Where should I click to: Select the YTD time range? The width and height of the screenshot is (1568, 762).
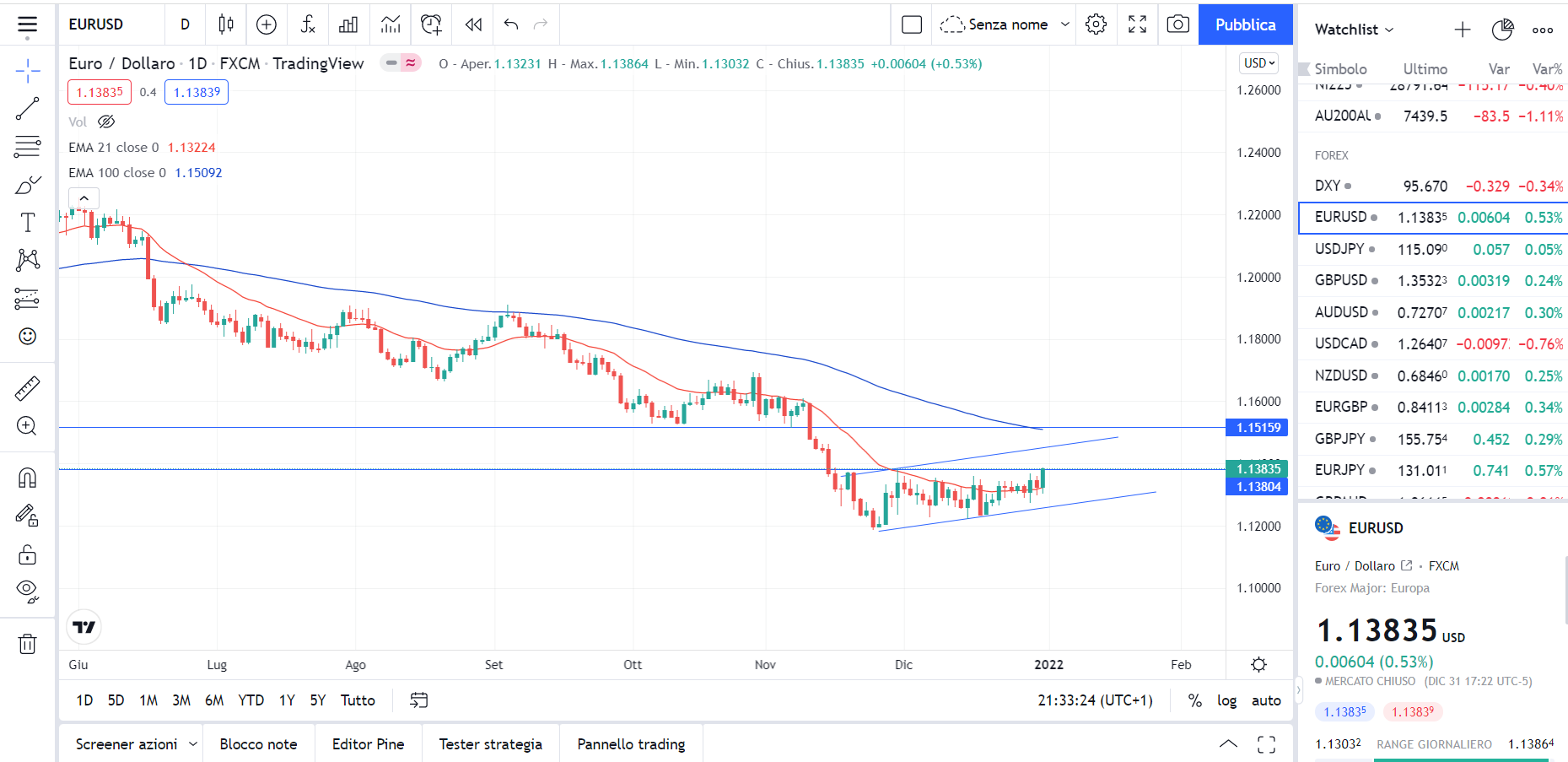[251, 700]
